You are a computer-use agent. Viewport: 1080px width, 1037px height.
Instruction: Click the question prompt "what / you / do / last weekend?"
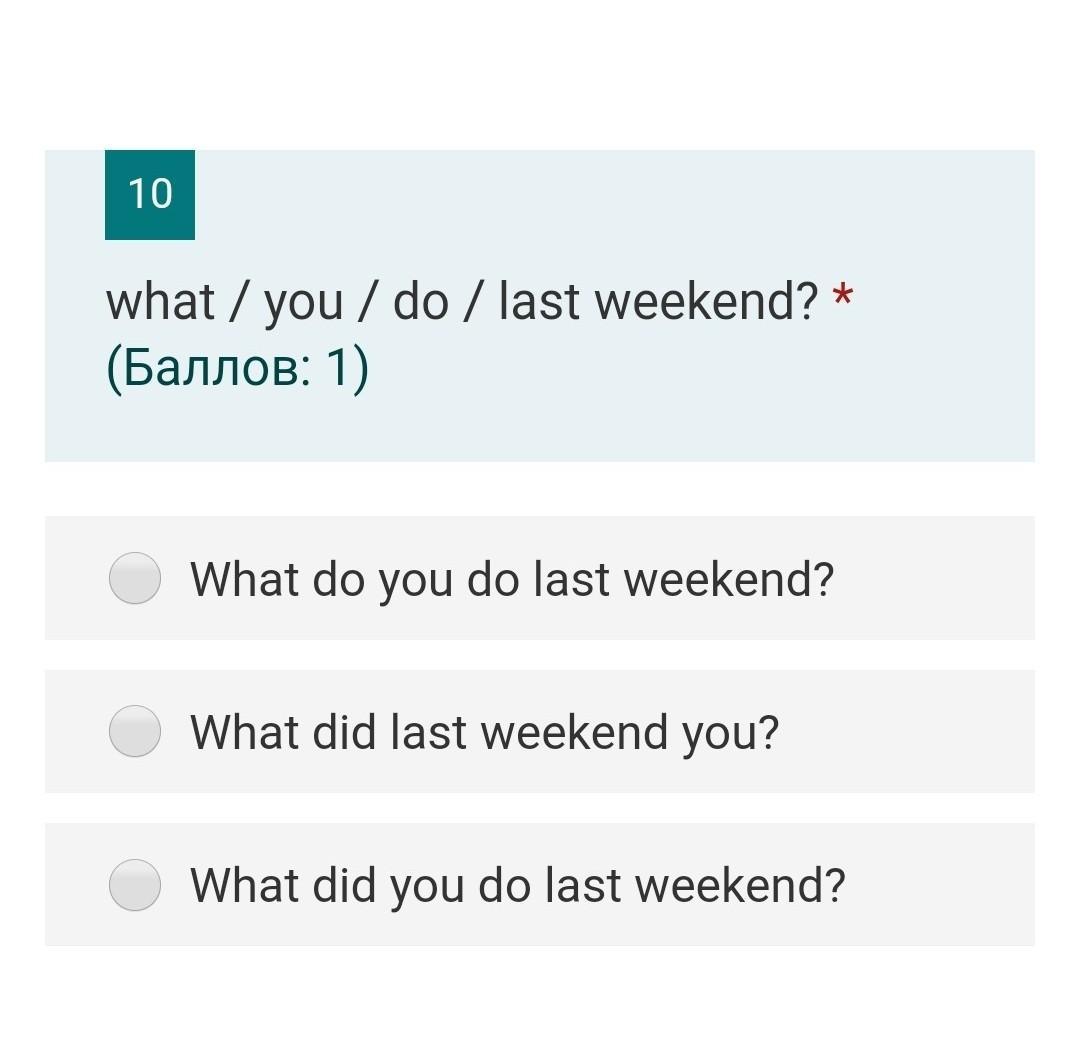coord(462,302)
